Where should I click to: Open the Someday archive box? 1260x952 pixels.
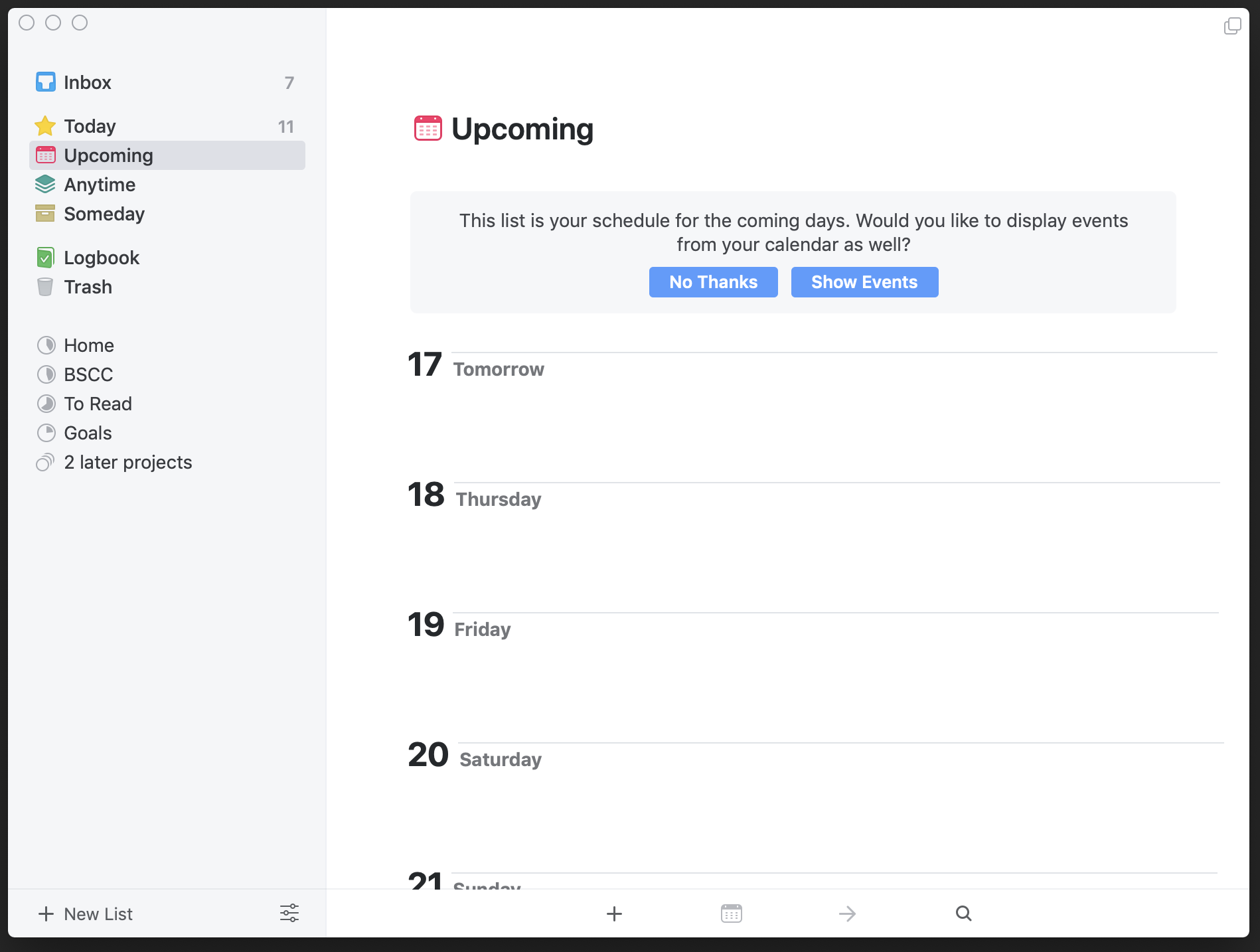point(45,214)
